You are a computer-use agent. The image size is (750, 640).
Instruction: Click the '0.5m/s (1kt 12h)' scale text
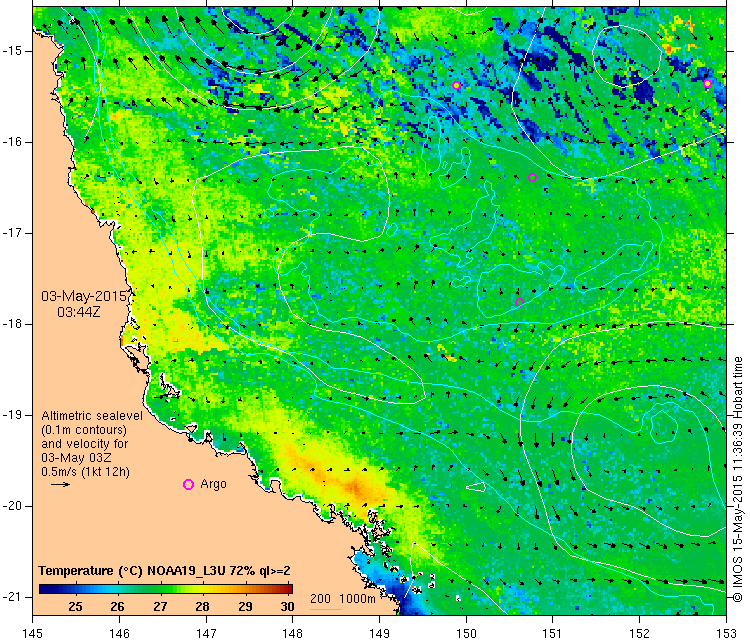85,472
